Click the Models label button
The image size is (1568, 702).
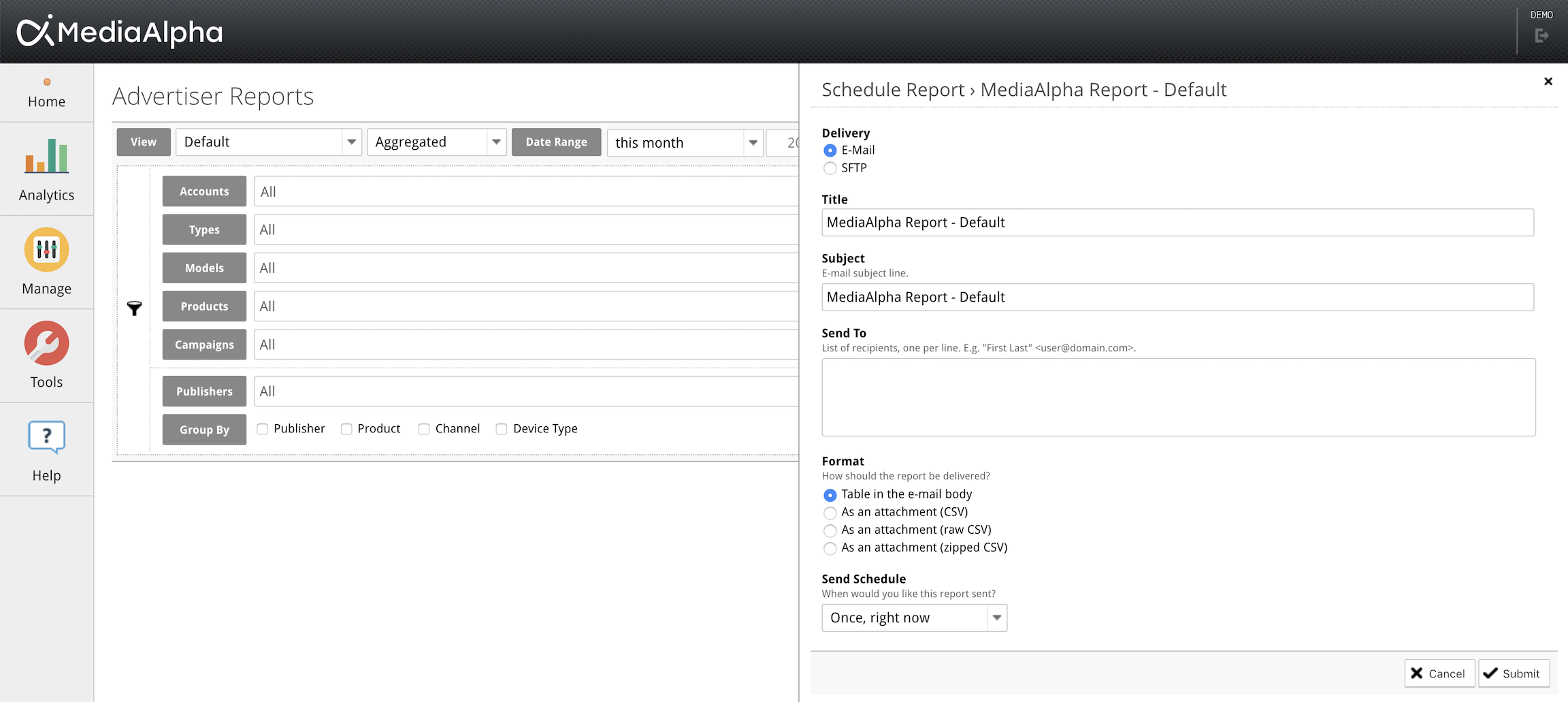coord(204,268)
